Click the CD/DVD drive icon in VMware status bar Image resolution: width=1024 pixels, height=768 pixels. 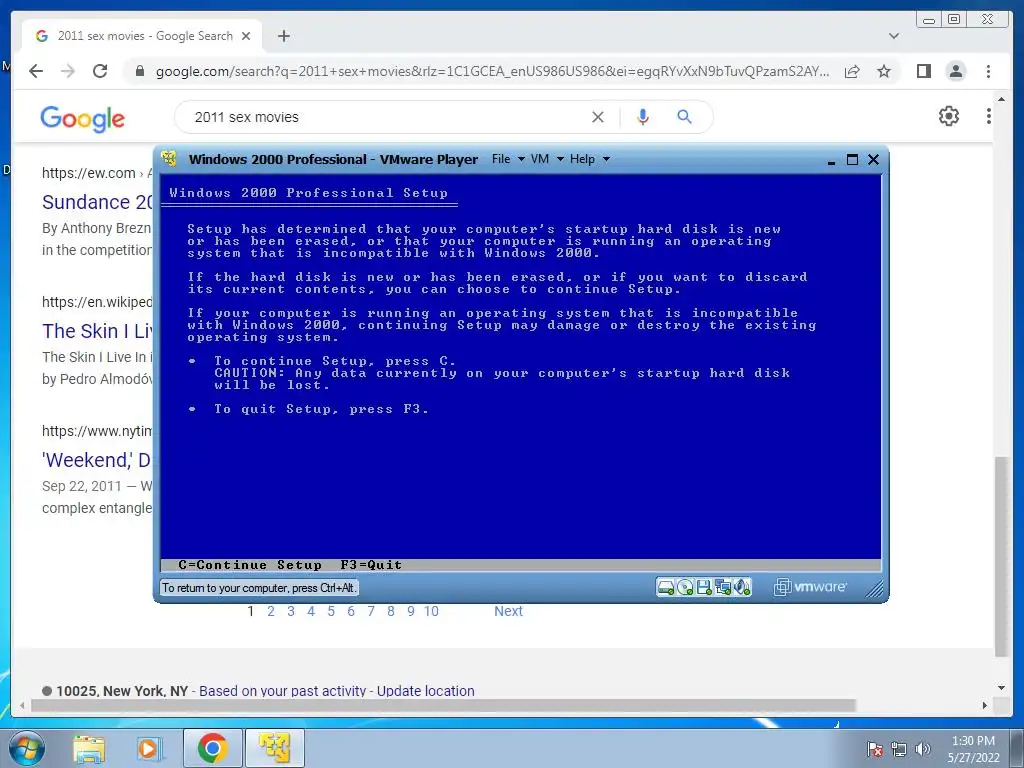point(685,588)
